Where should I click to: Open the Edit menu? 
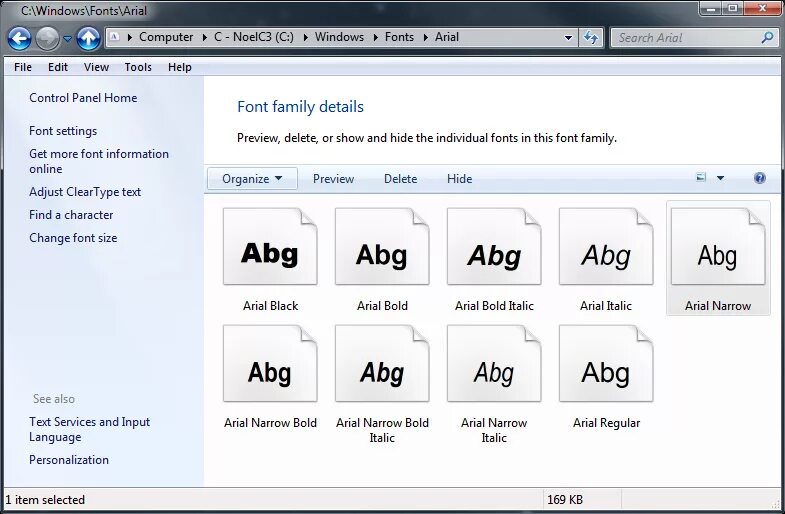58,67
